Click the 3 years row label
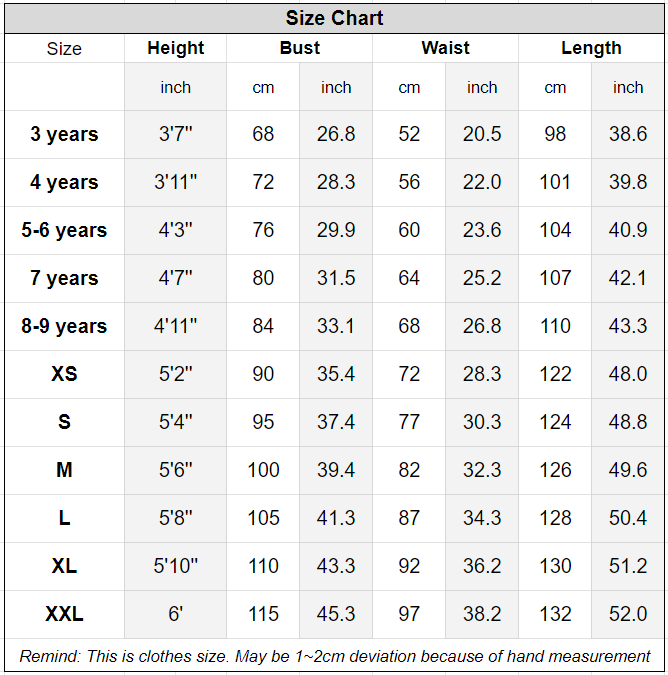This screenshot has height=675, width=668. tap(64, 134)
